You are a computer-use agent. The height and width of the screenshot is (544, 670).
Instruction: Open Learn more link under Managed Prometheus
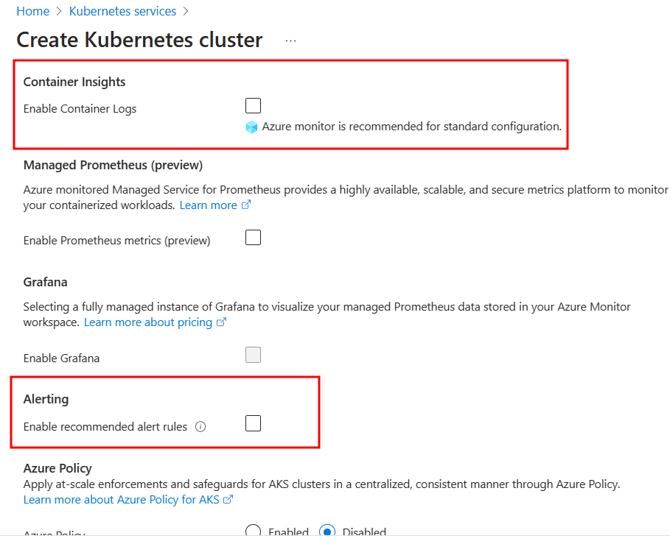tap(208, 205)
